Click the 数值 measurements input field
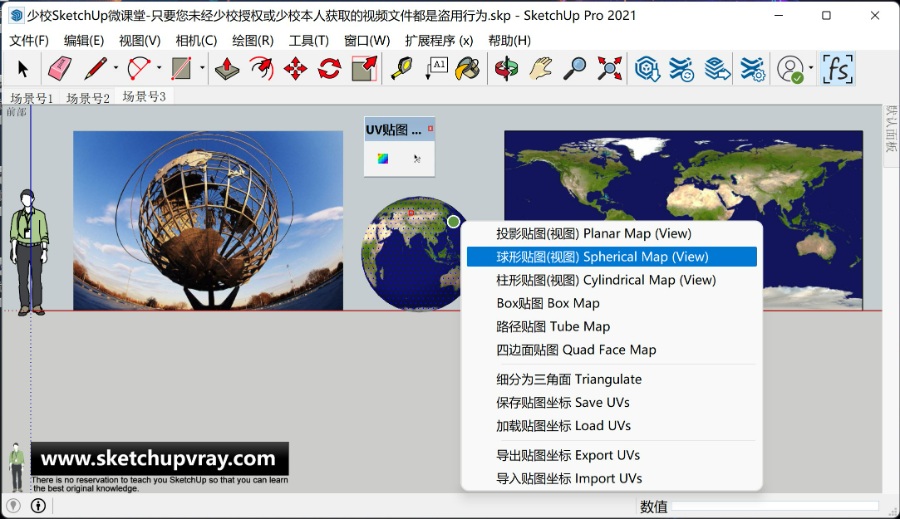The width and height of the screenshot is (900, 519). [775, 506]
